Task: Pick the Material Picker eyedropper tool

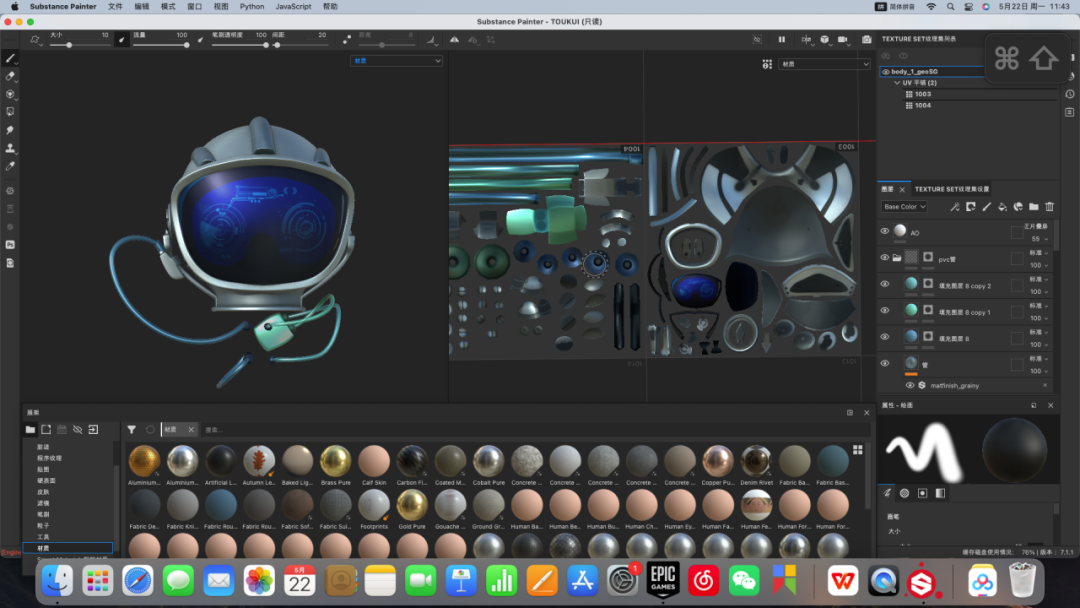Action: [10, 166]
